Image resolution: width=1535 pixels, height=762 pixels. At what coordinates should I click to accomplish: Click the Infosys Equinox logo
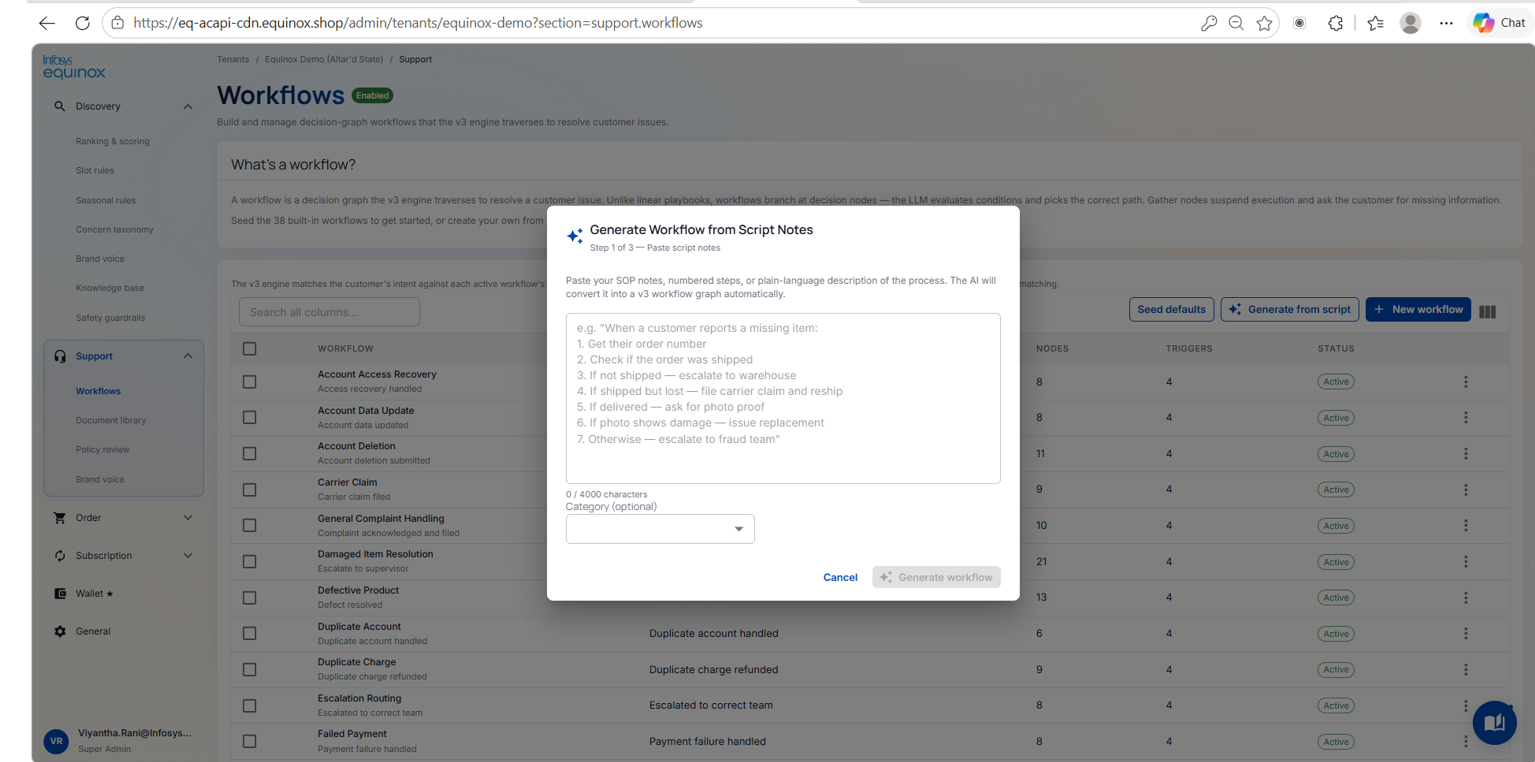pyautogui.click(x=73, y=67)
